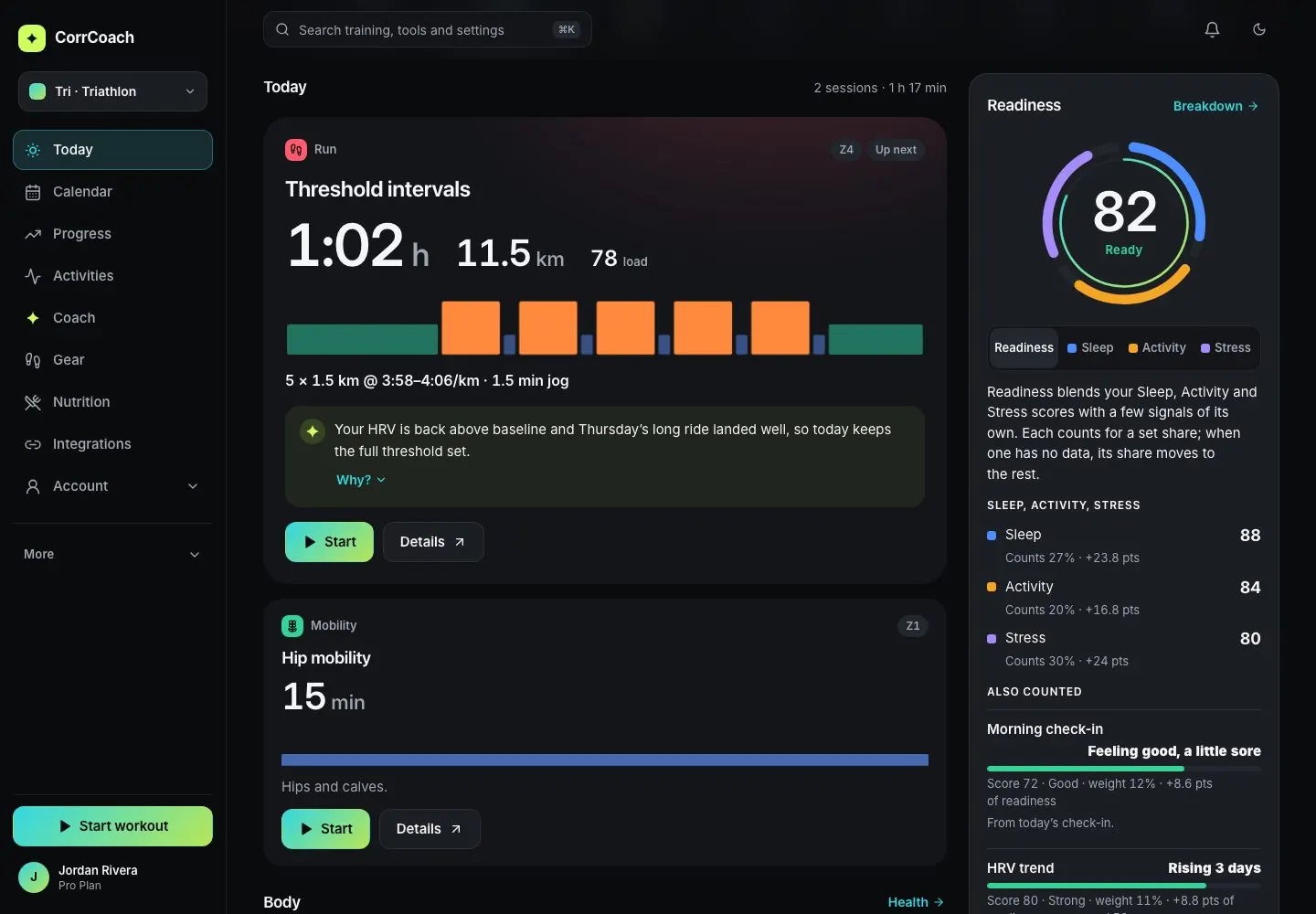Click the Run sport icon badge
1316x914 pixels.
296,150
